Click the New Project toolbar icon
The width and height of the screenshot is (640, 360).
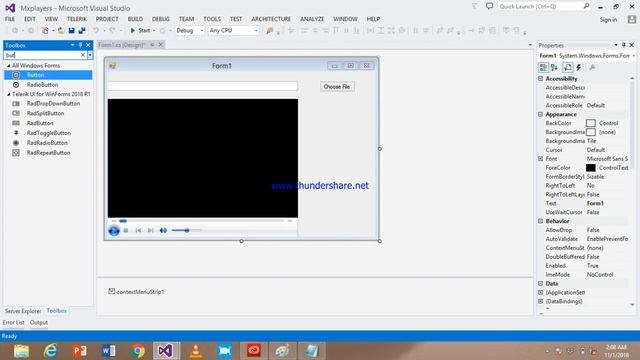coord(45,30)
